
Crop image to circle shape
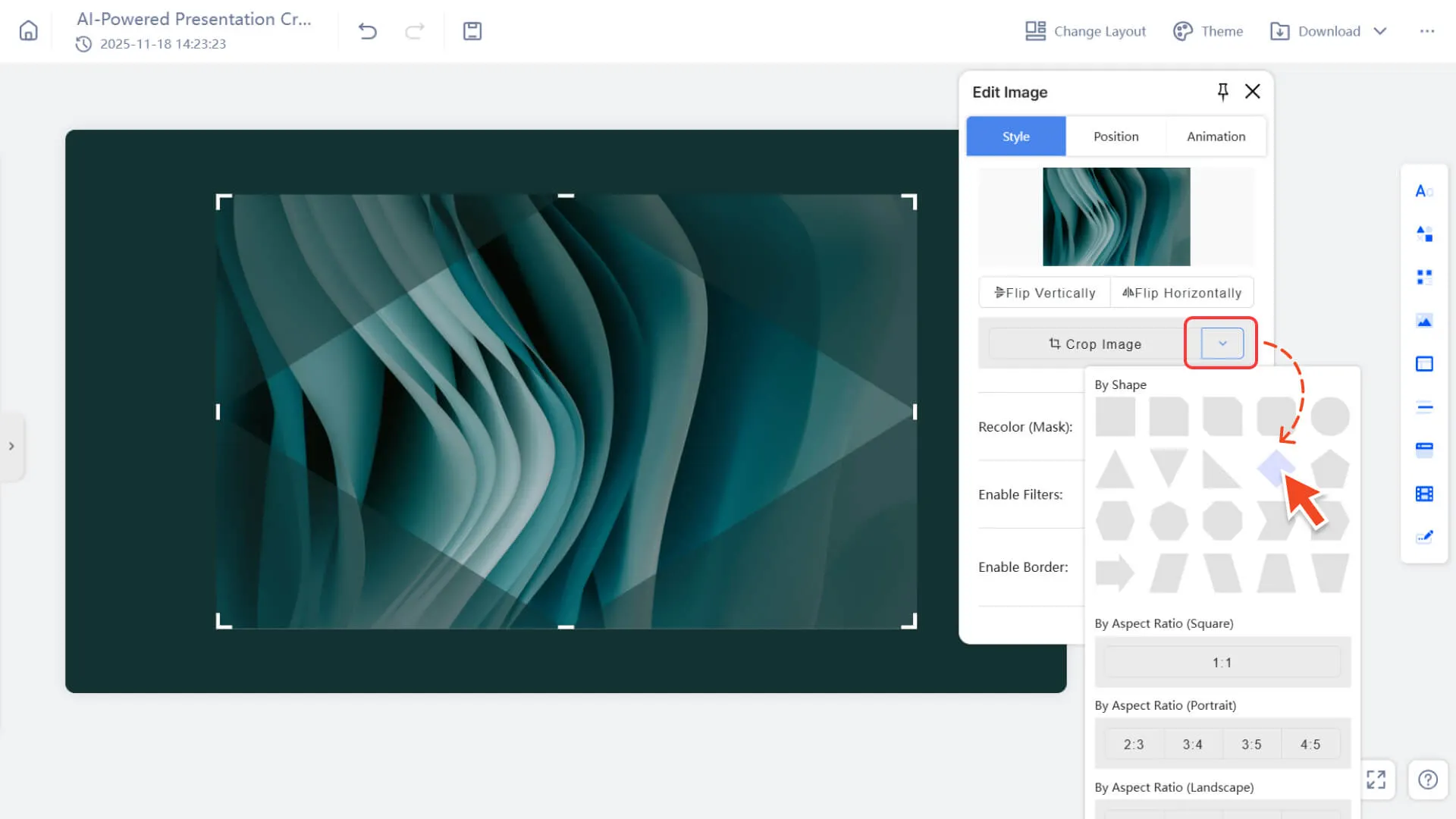click(x=1330, y=416)
